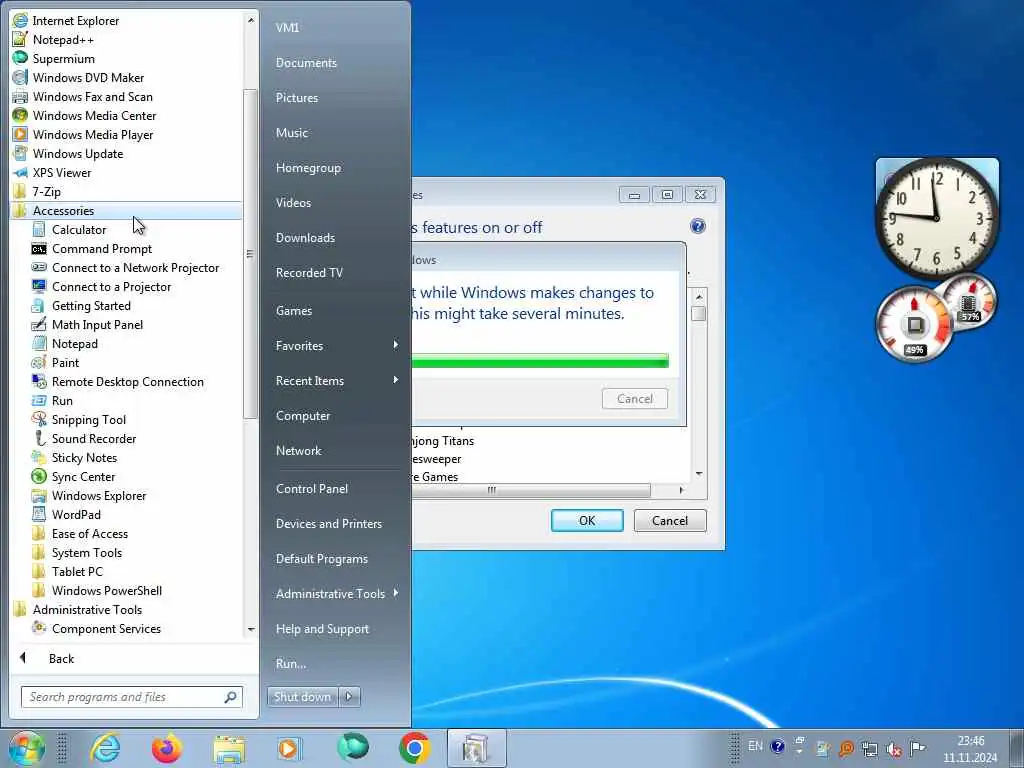Image resolution: width=1024 pixels, height=768 pixels.
Task: Open Google Chrome from the taskbar
Action: 414,748
